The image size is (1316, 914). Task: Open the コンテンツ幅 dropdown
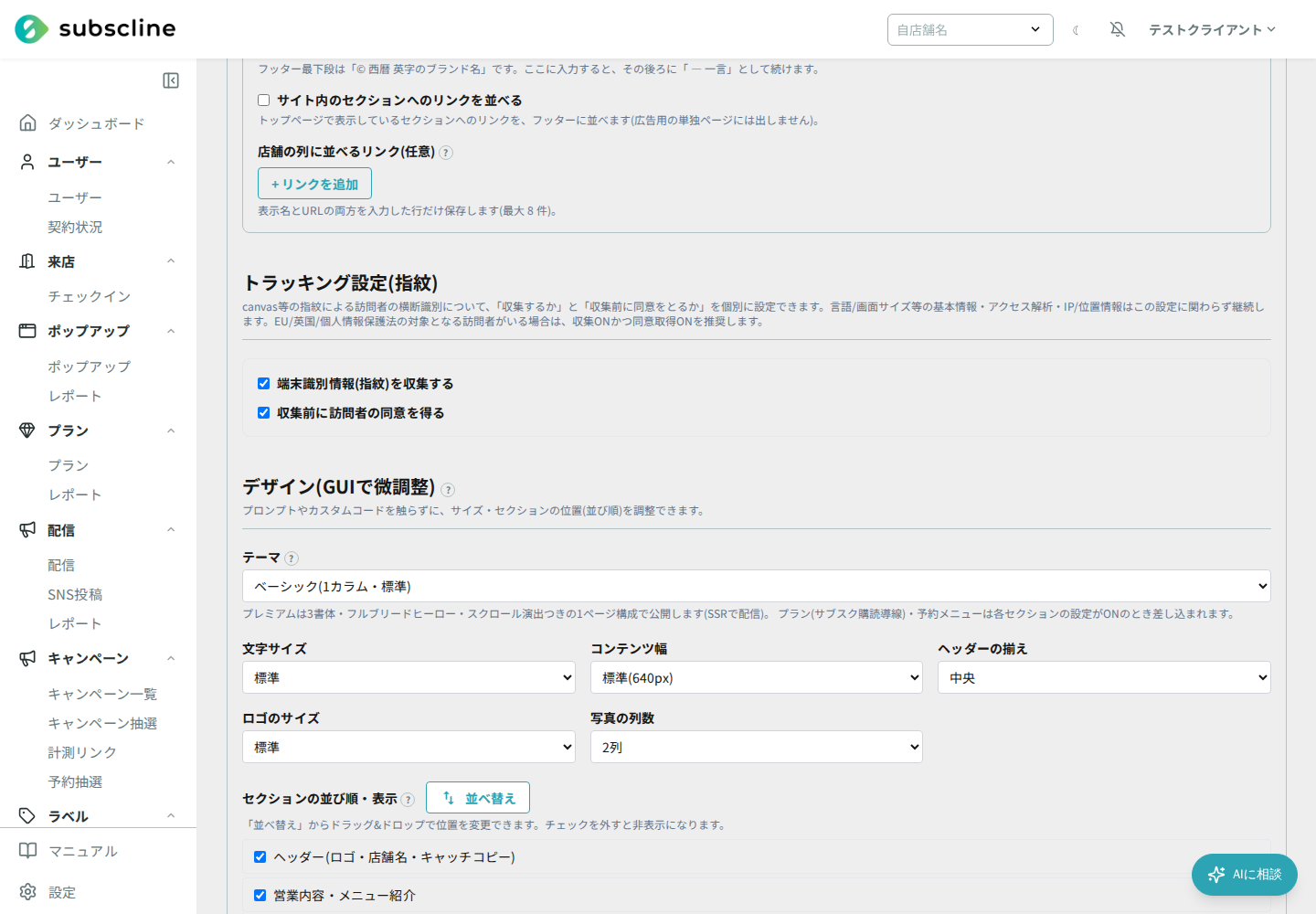(x=757, y=677)
